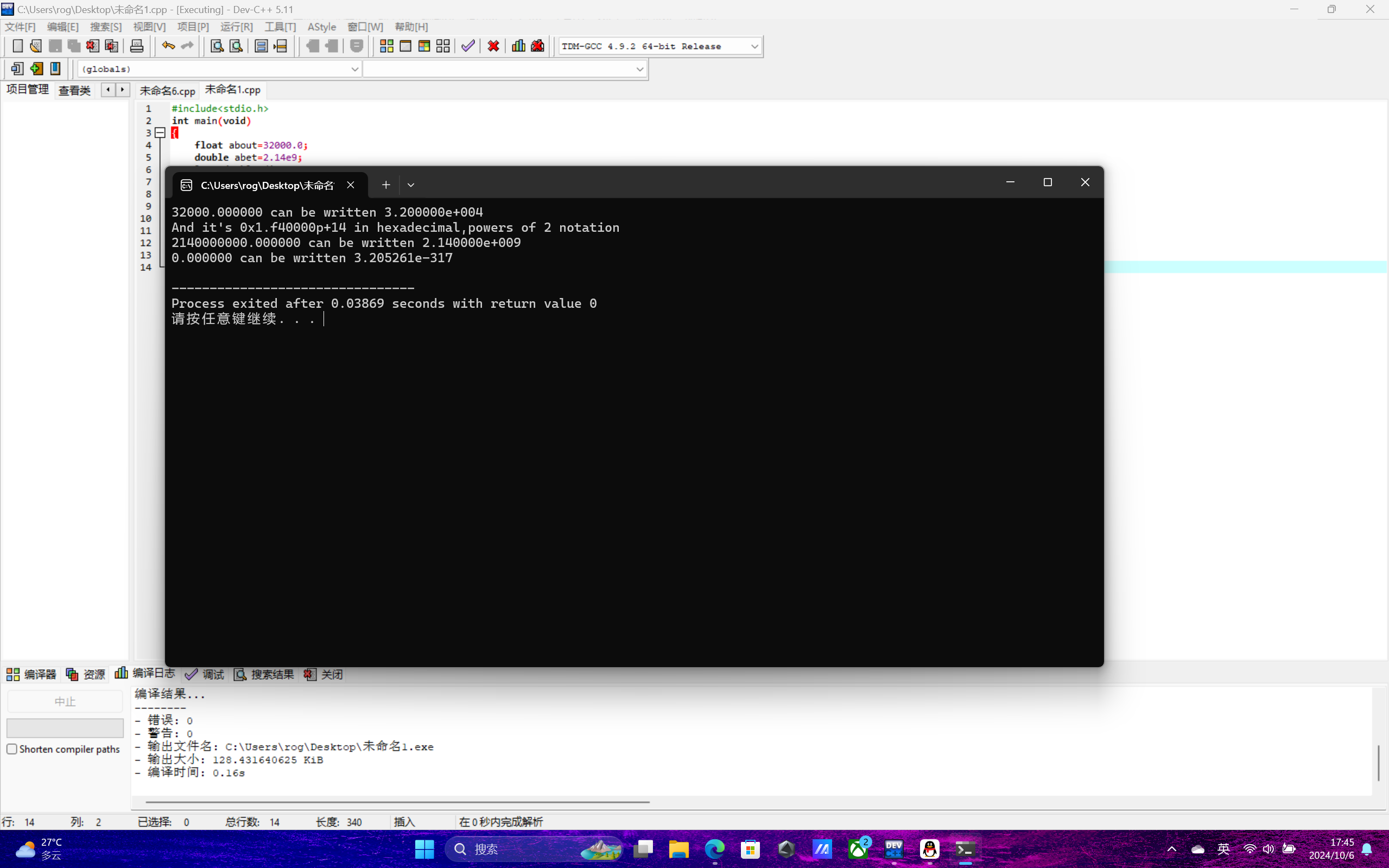Open the TDM-GCC compiler selection dropdown
Screen dimensions: 1389x868
click(754, 46)
